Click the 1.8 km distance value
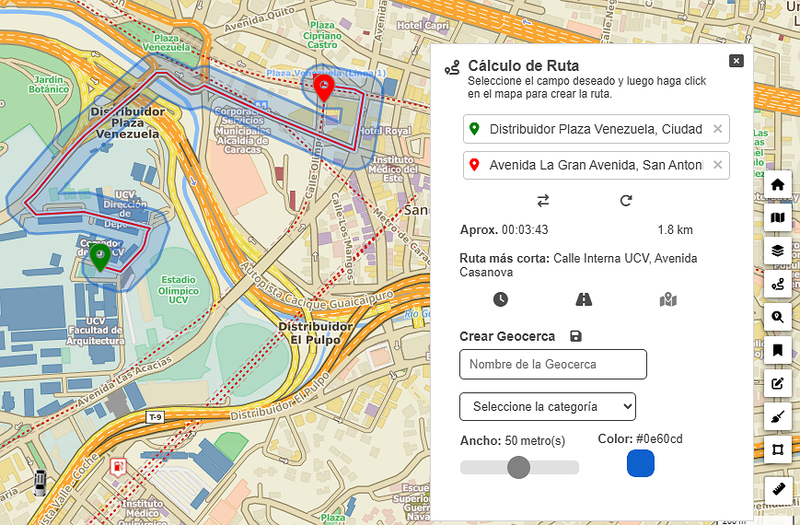The height and width of the screenshot is (525, 800). pos(675,230)
